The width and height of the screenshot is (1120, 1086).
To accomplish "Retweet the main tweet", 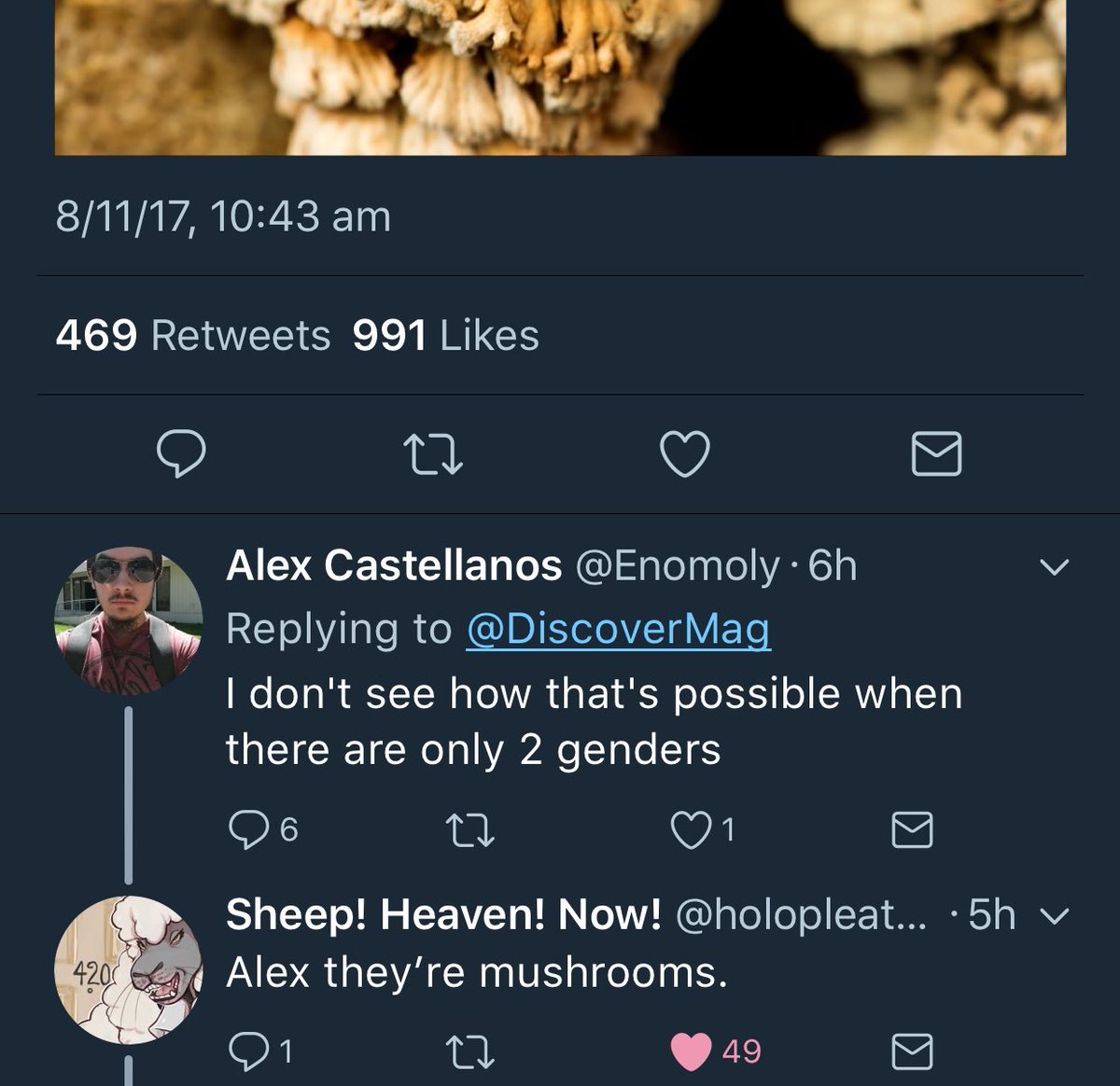I will point(433,455).
